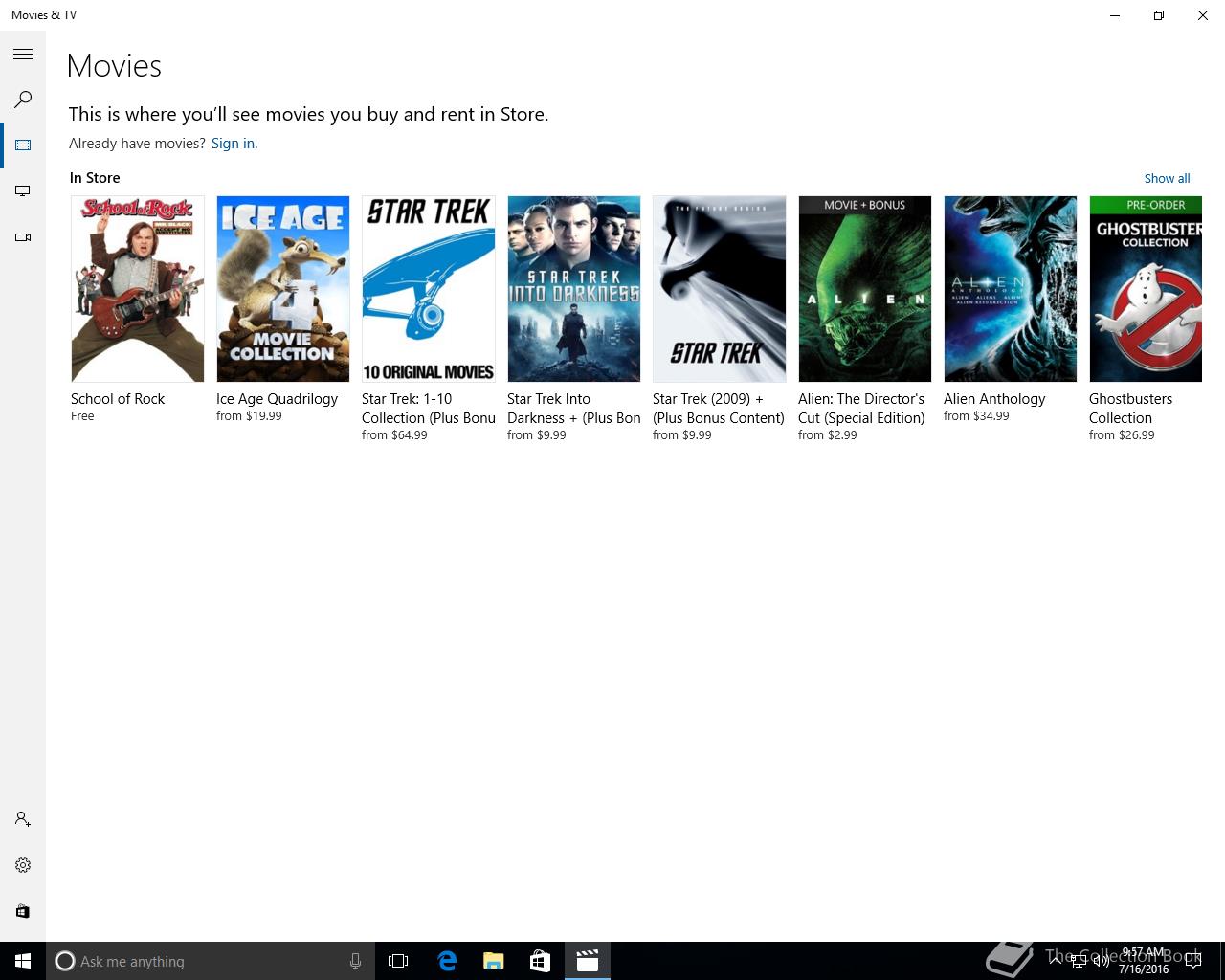Select the Movies section icon in sidebar

(x=23, y=145)
